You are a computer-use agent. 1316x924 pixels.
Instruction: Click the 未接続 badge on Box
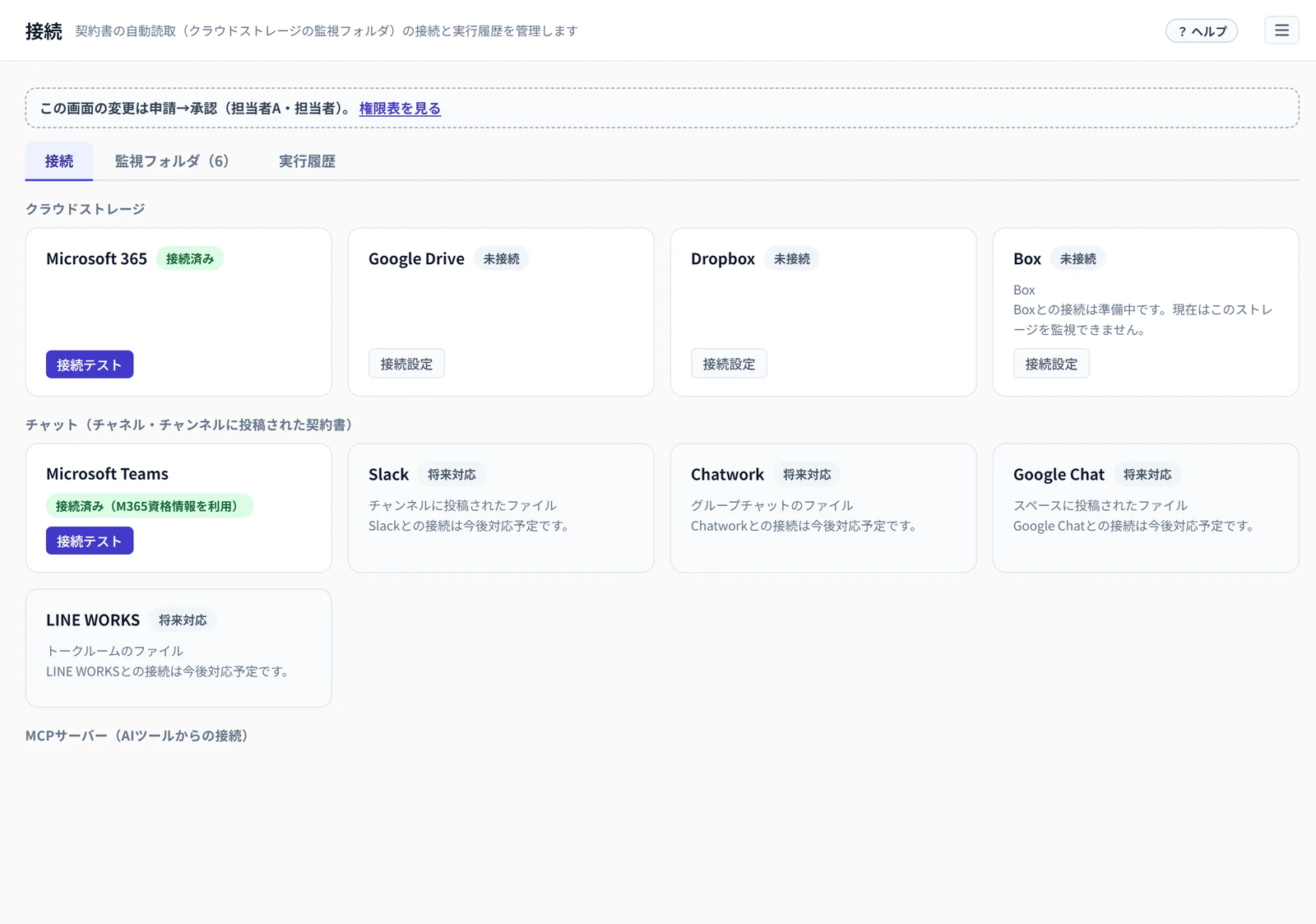point(1078,258)
